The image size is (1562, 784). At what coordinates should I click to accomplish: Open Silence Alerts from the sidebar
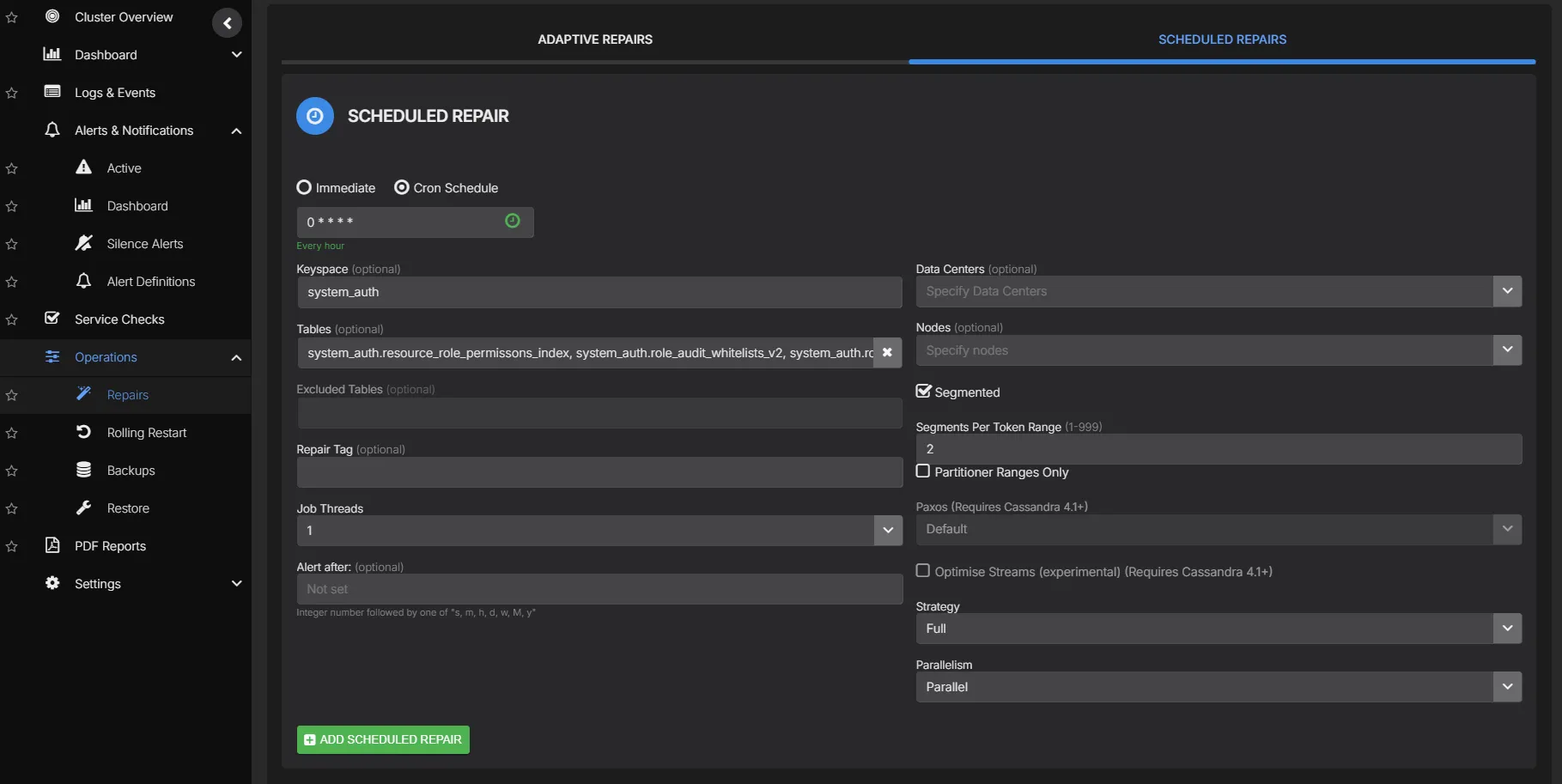click(x=144, y=244)
